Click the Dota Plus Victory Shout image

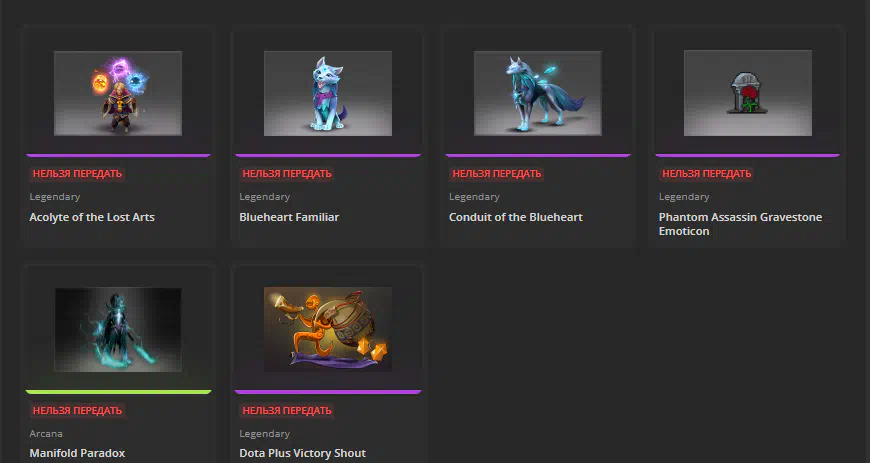click(x=328, y=330)
